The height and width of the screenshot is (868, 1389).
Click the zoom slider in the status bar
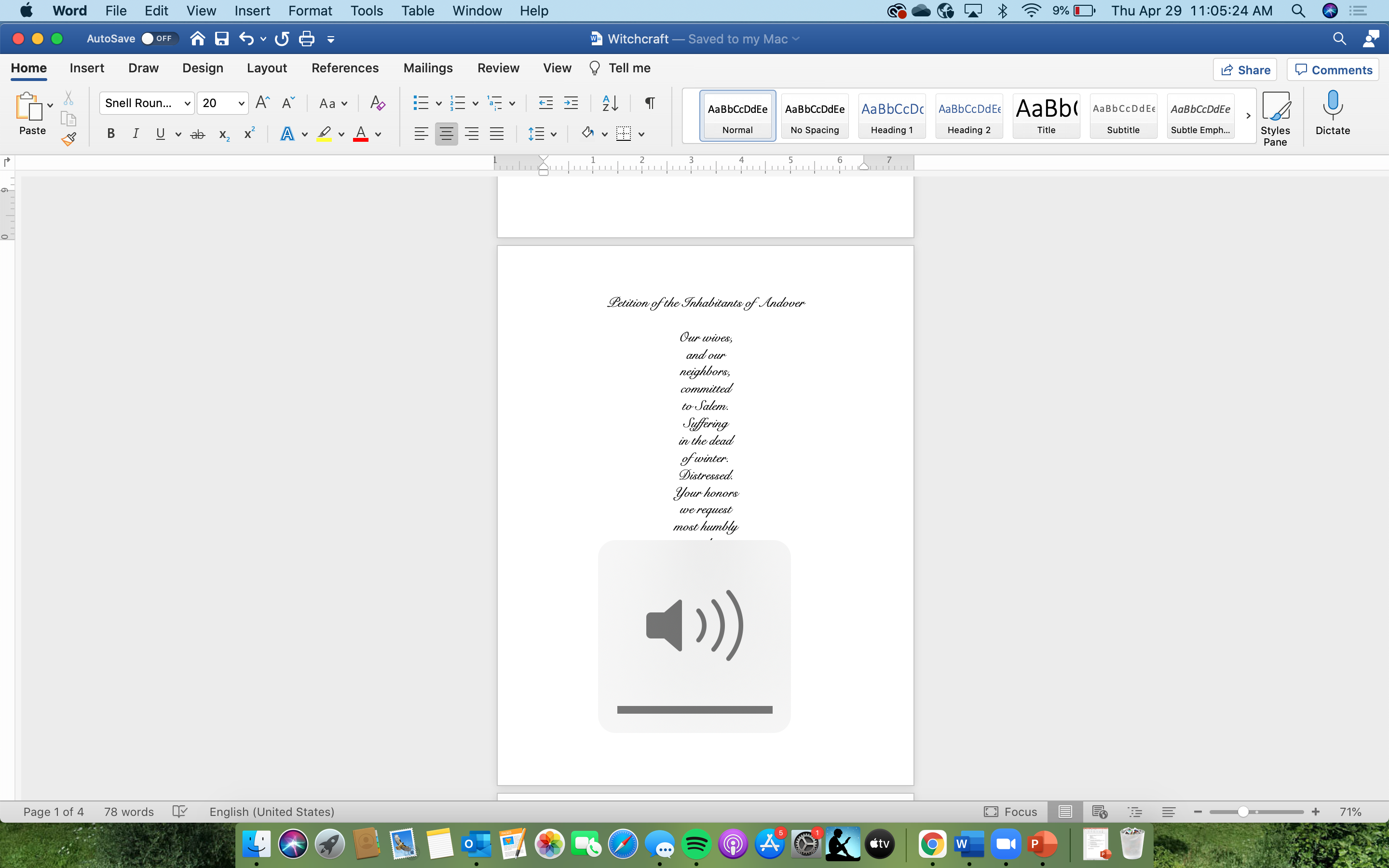click(1243, 812)
